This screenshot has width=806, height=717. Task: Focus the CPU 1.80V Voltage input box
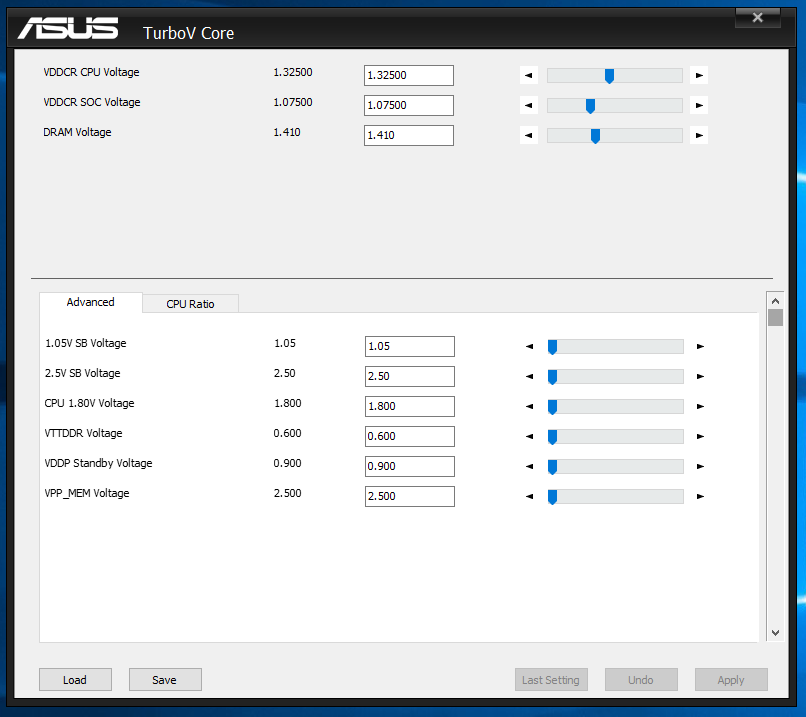click(410, 407)
